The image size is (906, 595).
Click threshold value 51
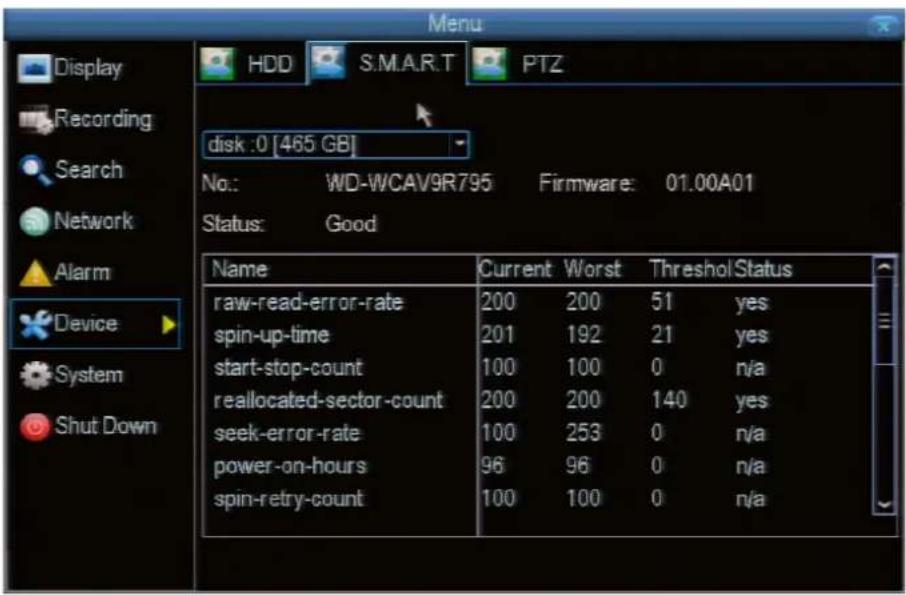[662, 302]
